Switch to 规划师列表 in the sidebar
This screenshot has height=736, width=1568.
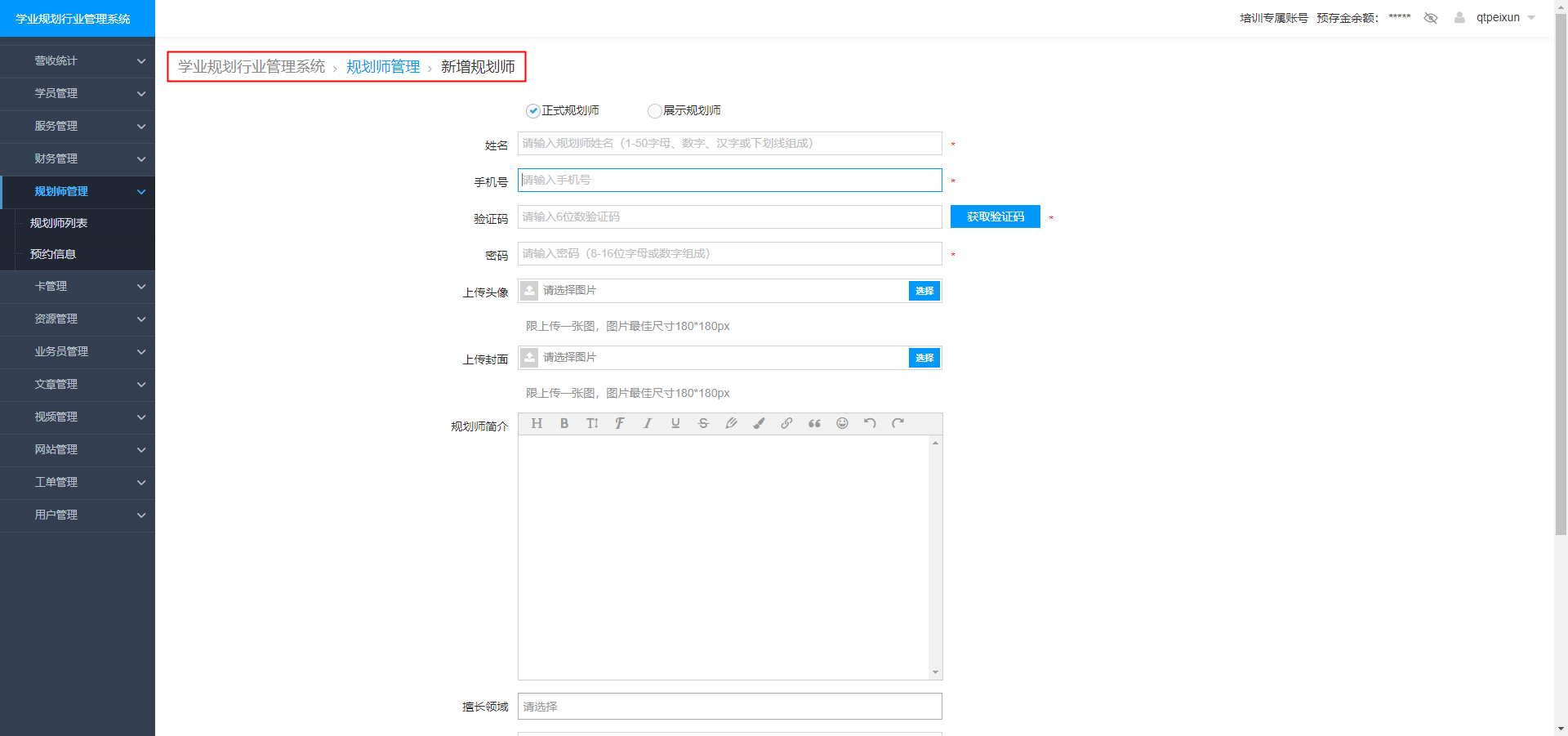tap(58, 222)
